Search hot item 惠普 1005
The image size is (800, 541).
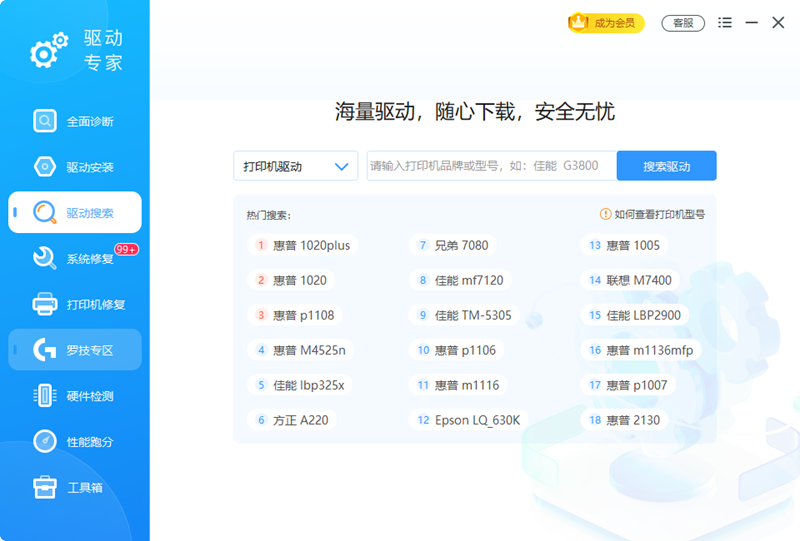(x=624, y=245)
